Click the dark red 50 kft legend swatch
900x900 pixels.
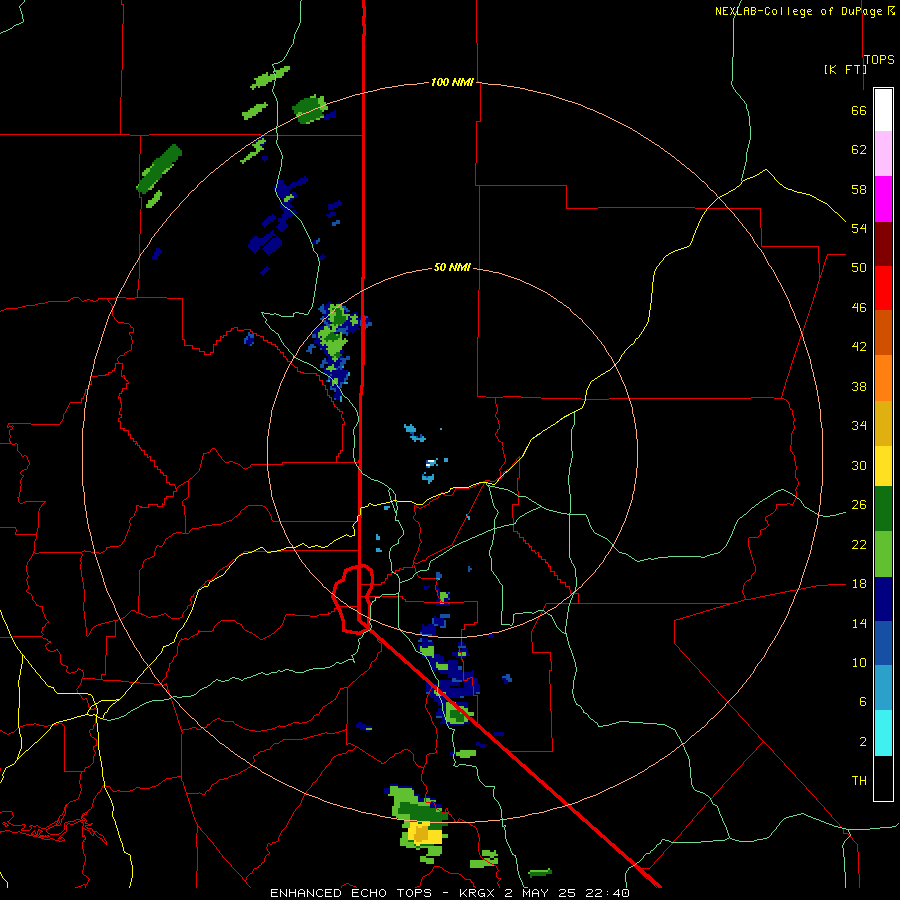[883, 244]
